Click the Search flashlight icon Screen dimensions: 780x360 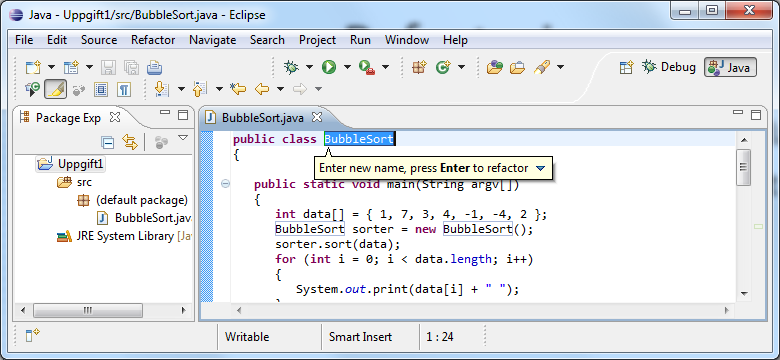(x=541, y=67)
